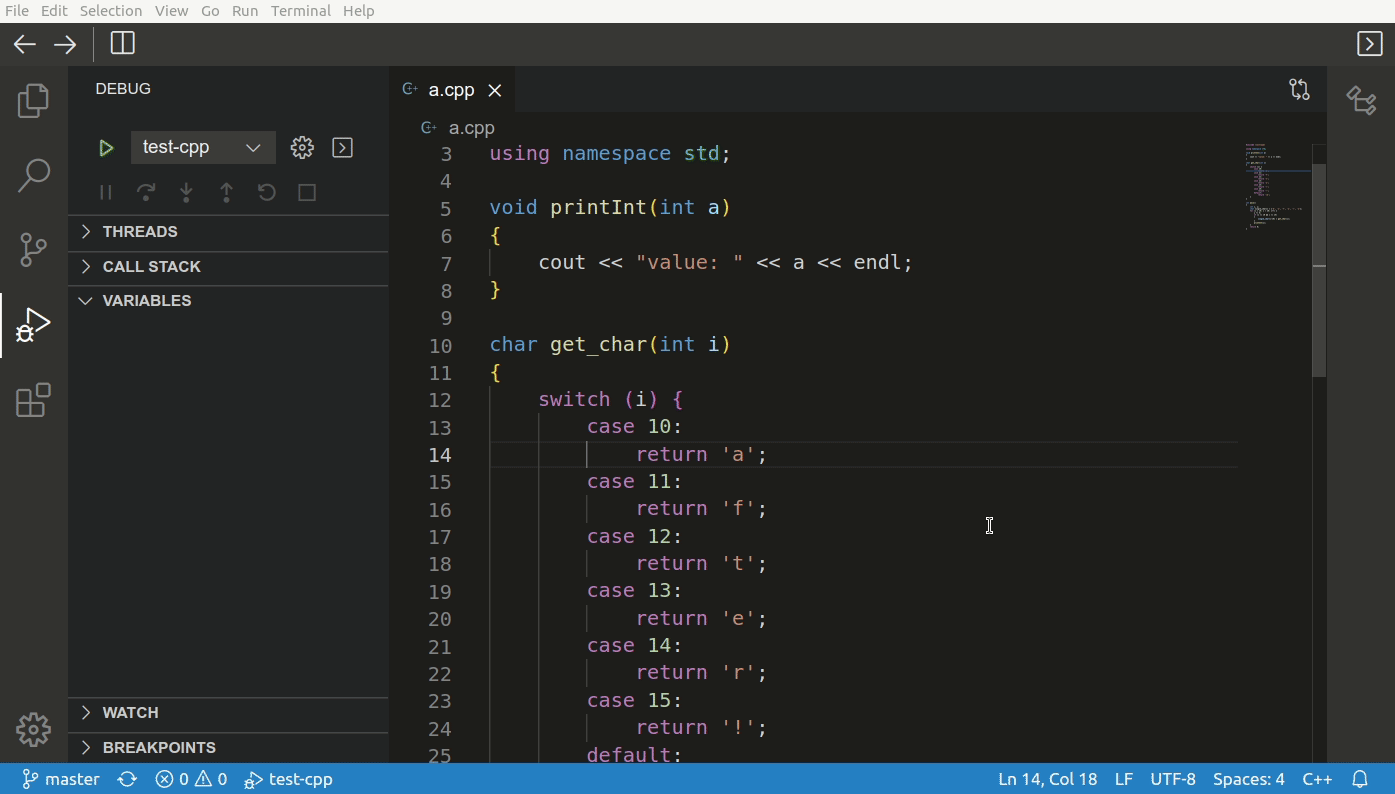Viewport: 1395px width, 794px height.
Task: Collapse the VARIABLES section
Action: point(228,300)
